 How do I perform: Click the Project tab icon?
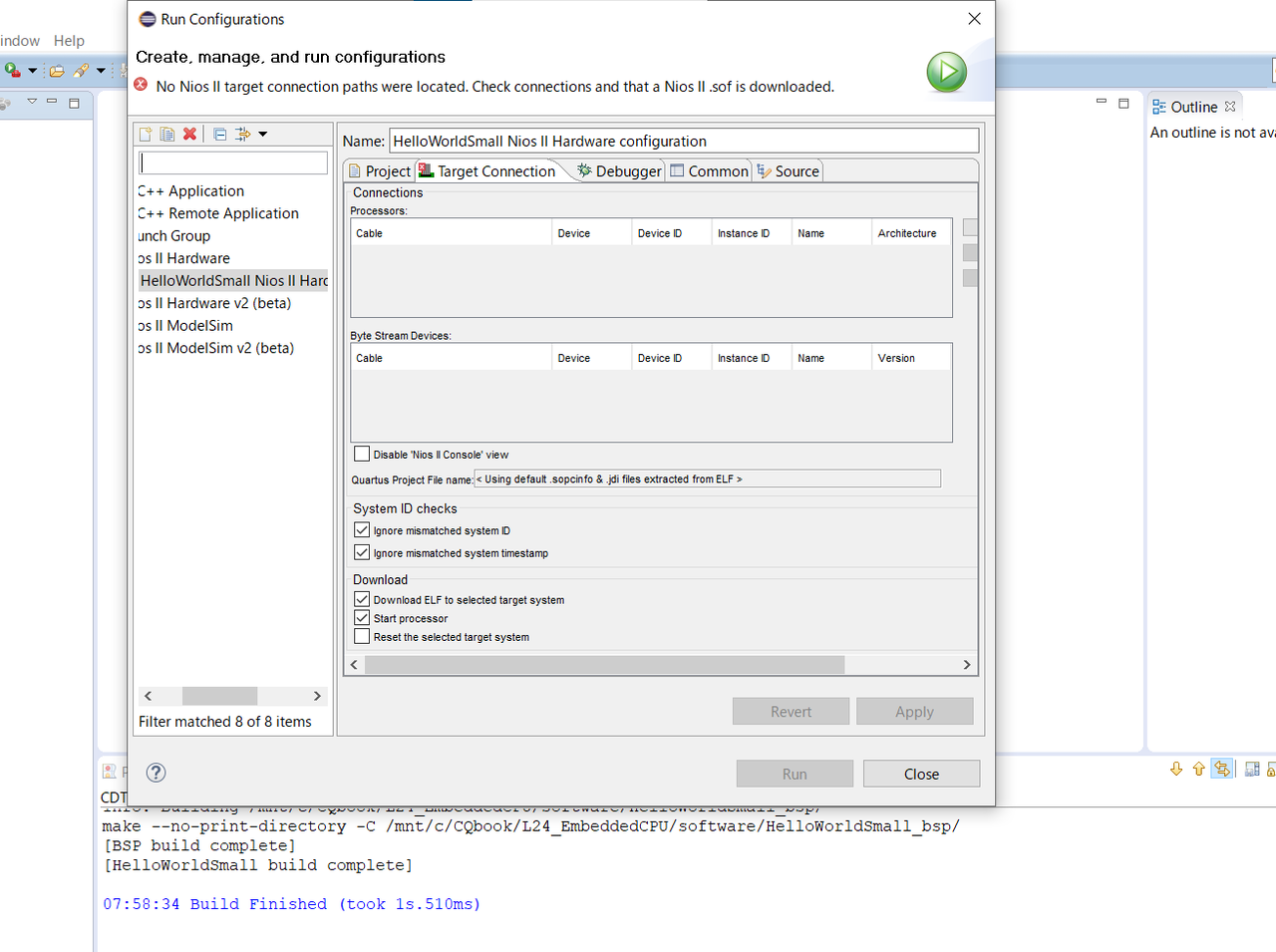[354, 171]
